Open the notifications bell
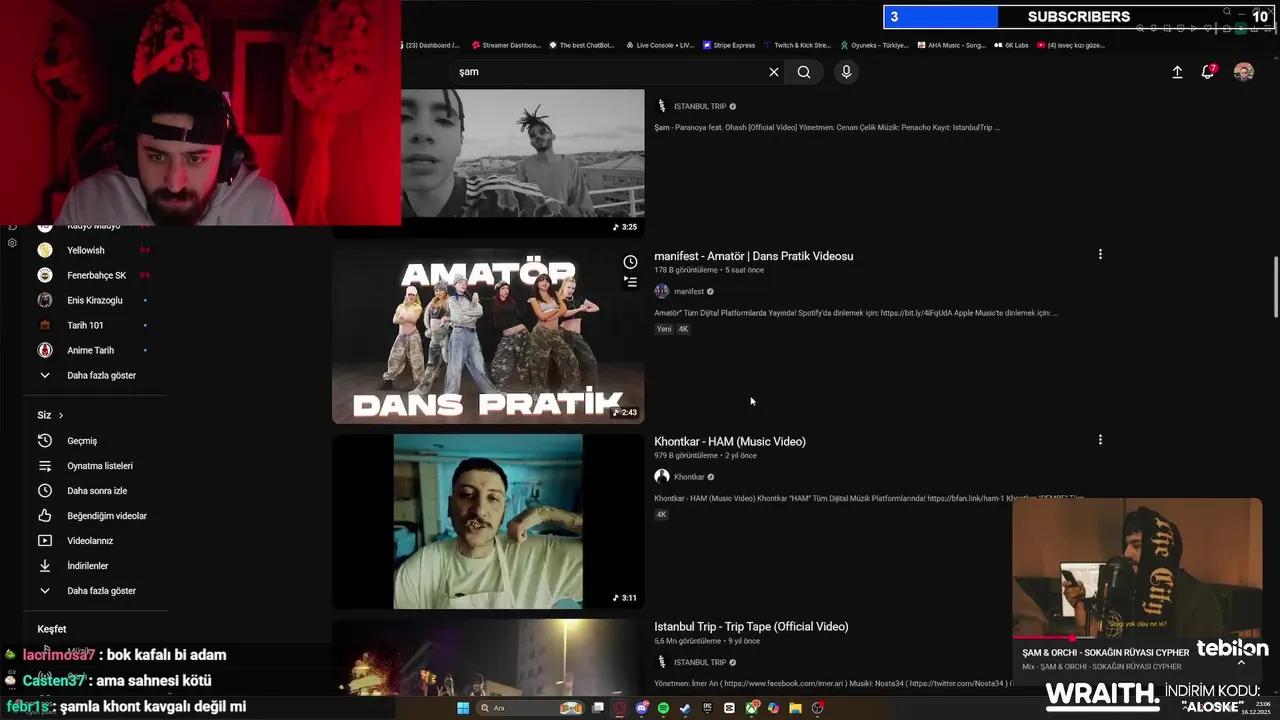 click(1208, 72)
